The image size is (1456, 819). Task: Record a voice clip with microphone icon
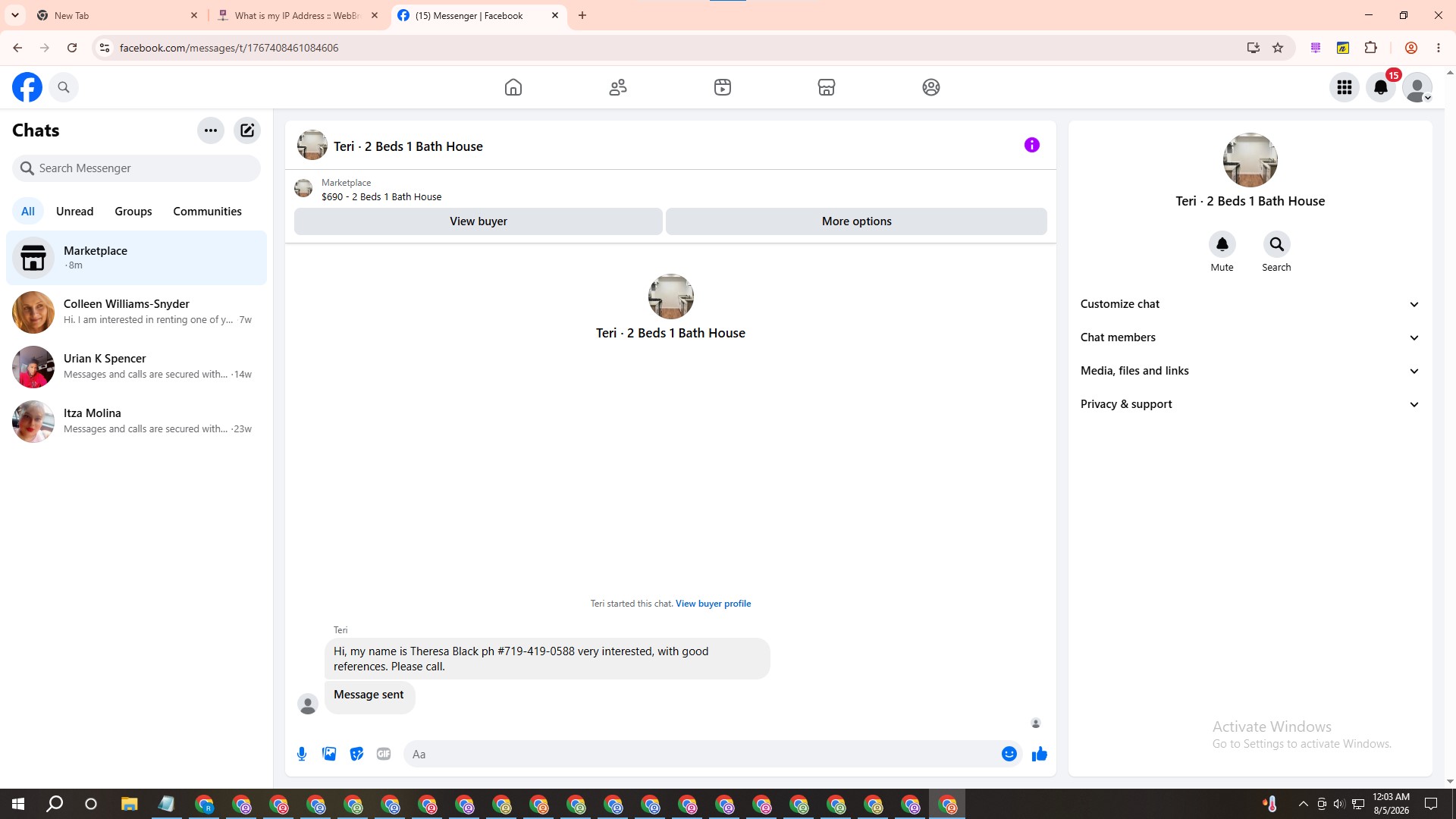point(302,754)
